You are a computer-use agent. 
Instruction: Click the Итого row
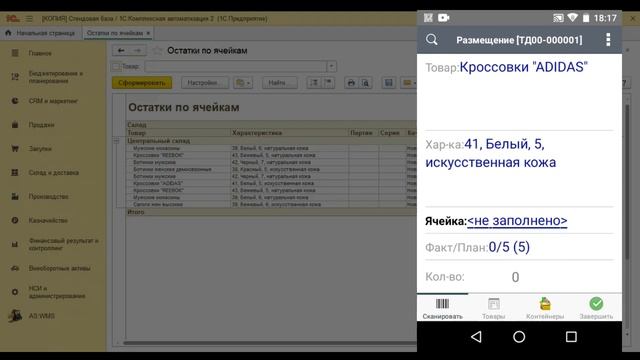(271, 212)
